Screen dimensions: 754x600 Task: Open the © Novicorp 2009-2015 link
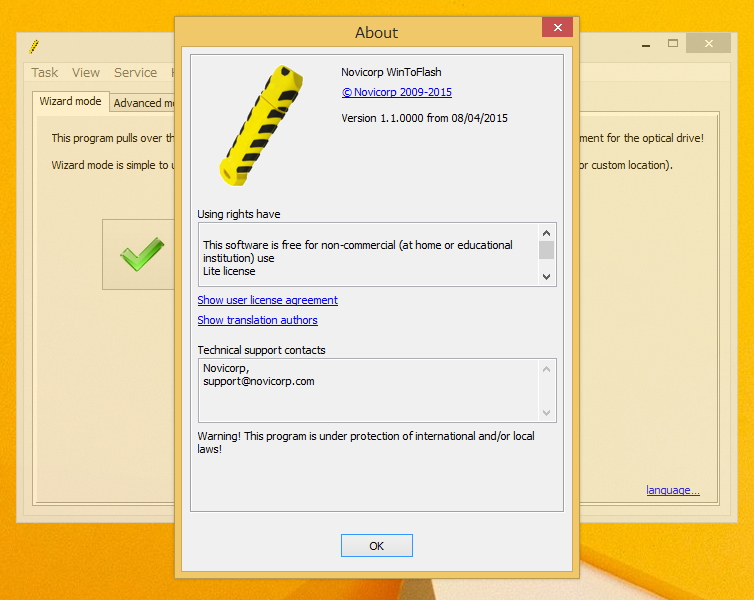[x=397, y=92]
